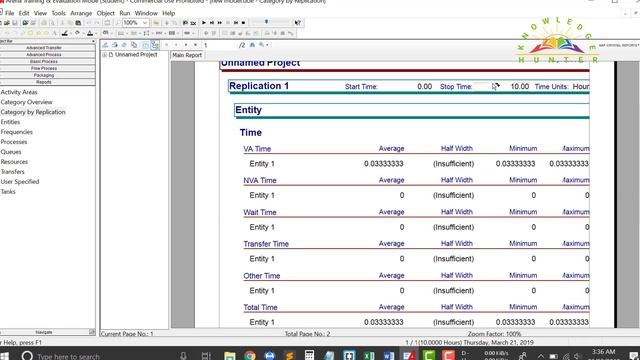
Task: Open the zoom percentage dropdown
Action: [x=144, y=23]
